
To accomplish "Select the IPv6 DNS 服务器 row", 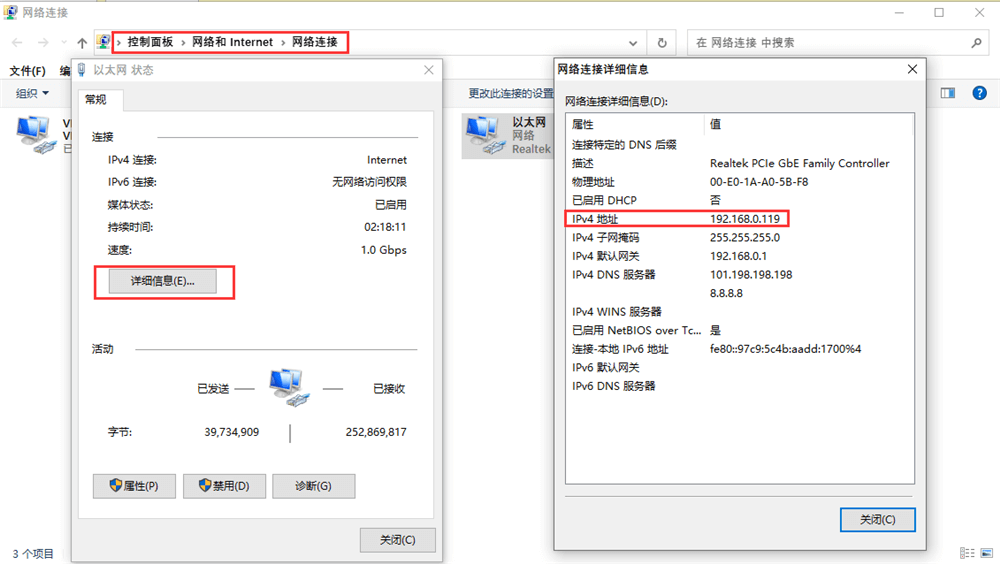I will tap(740, 386).
